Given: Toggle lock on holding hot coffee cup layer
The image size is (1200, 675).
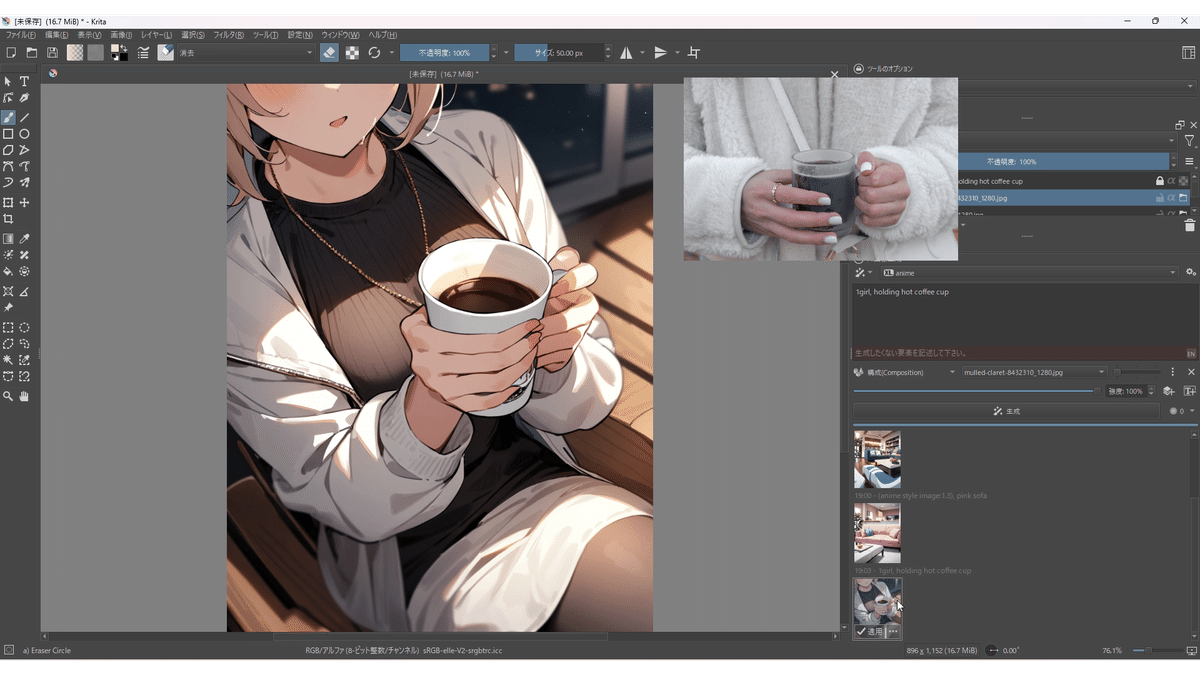Looking at the screenshot, I should [x=1159, y=181].
